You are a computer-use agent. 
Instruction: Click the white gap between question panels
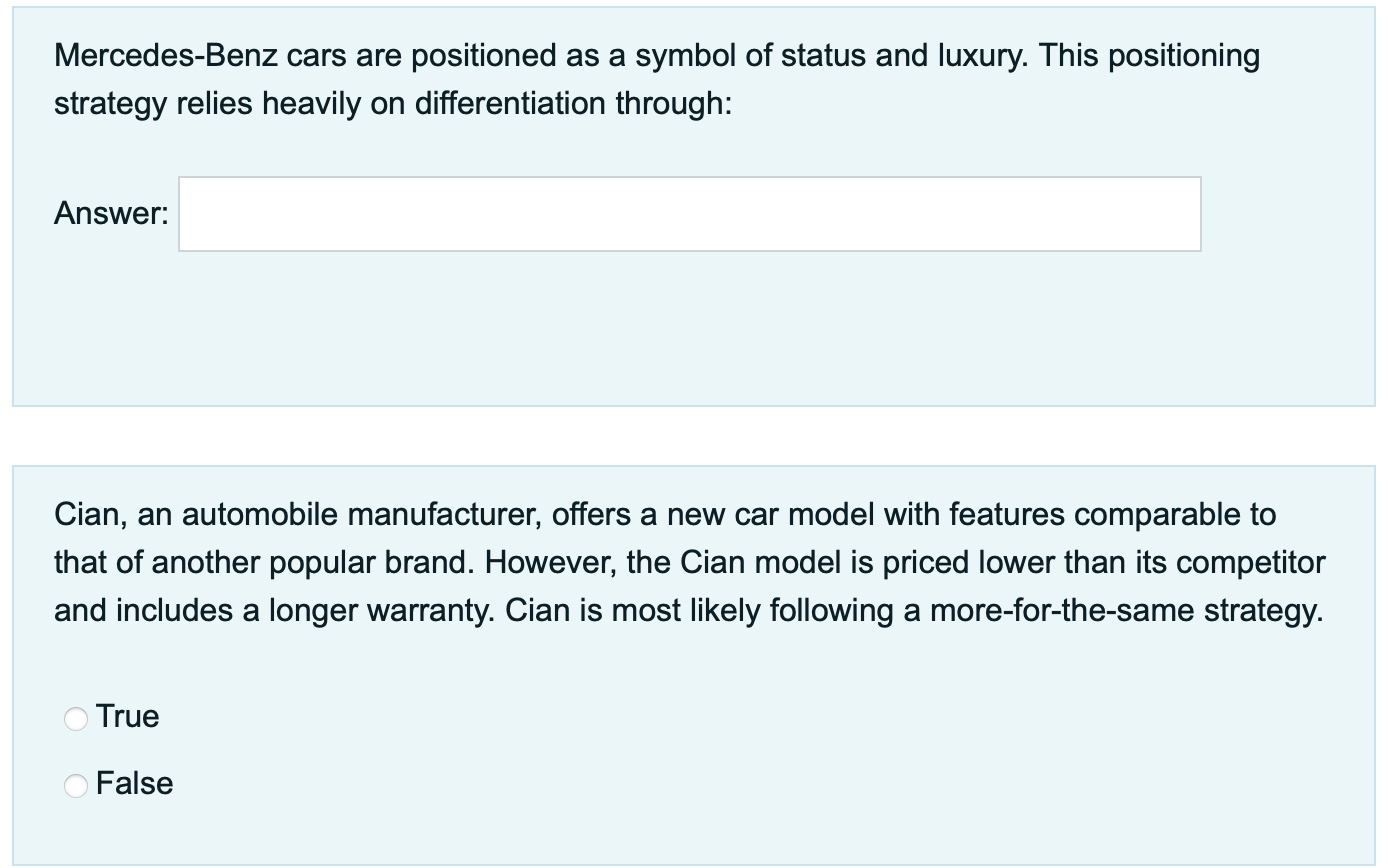pos(694,435)
